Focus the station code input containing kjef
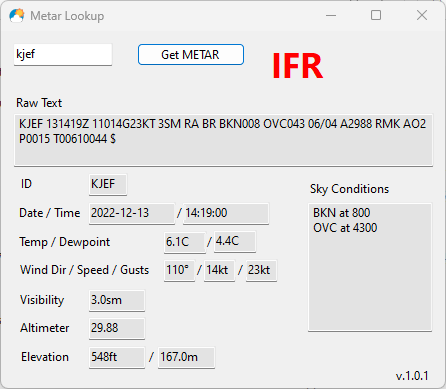This screenshot has height=389, width=446. [63, 54]
